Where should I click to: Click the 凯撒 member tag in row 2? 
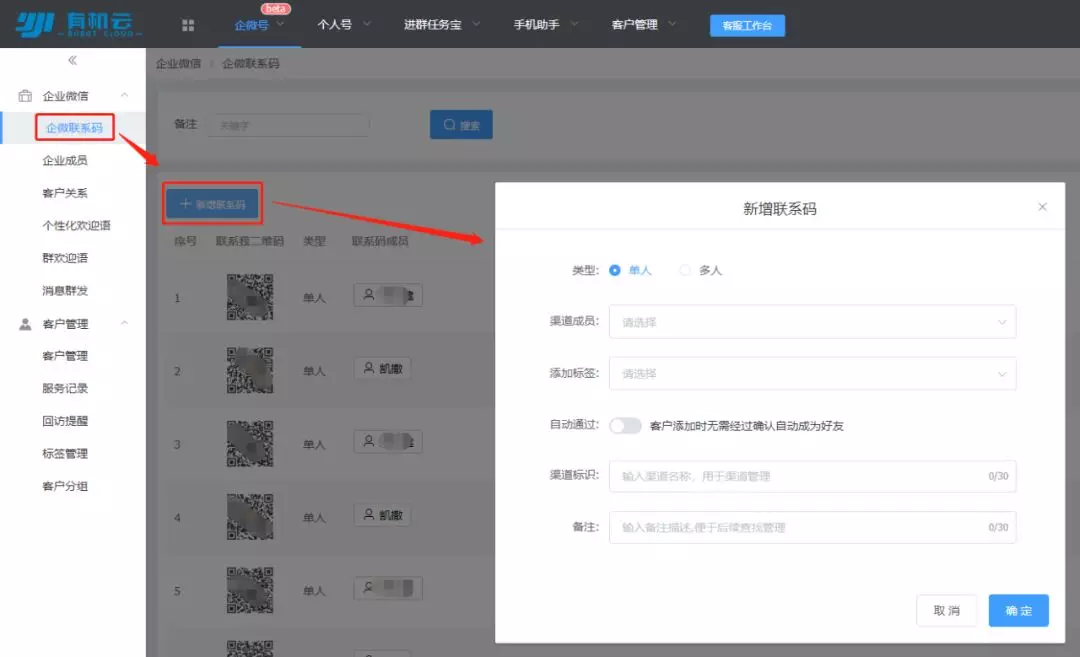(x=382, y=369)
